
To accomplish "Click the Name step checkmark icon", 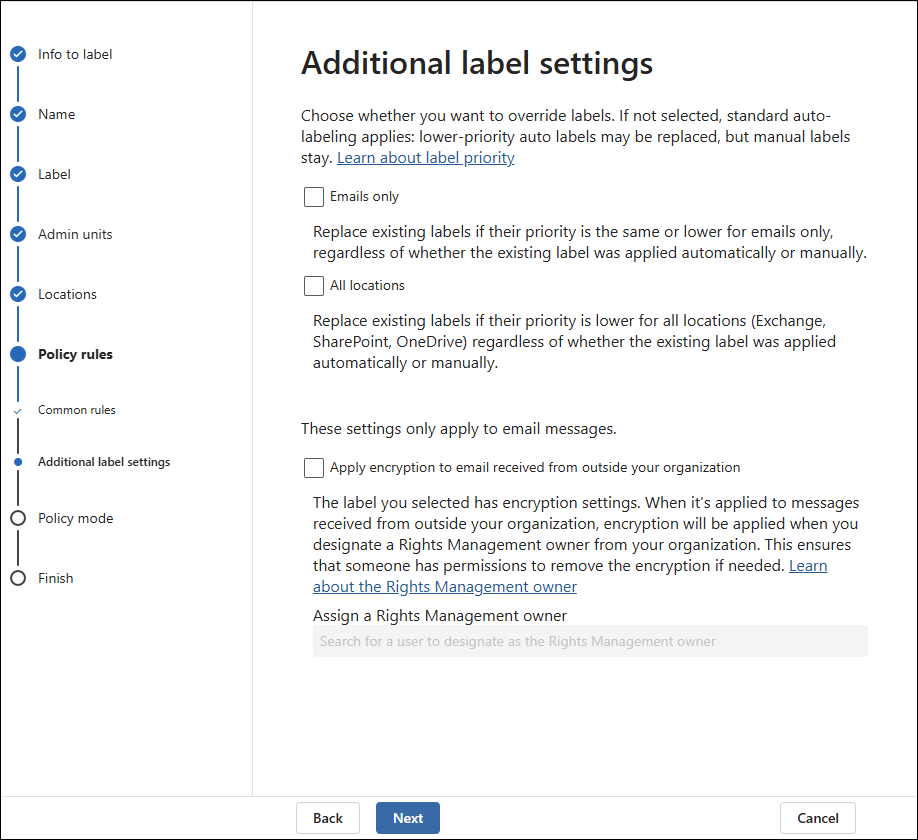I will tap(18, 114).
